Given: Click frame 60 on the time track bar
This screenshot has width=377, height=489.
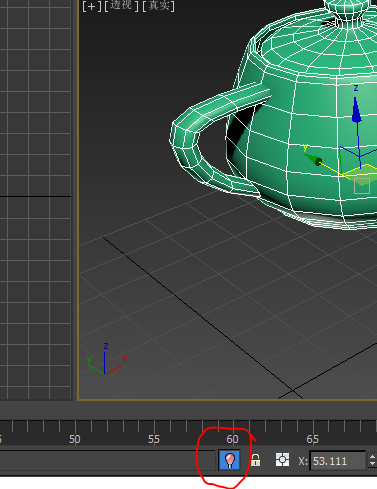Looking at the screenshot, I should pyautogui.click(x=232, y=439).
